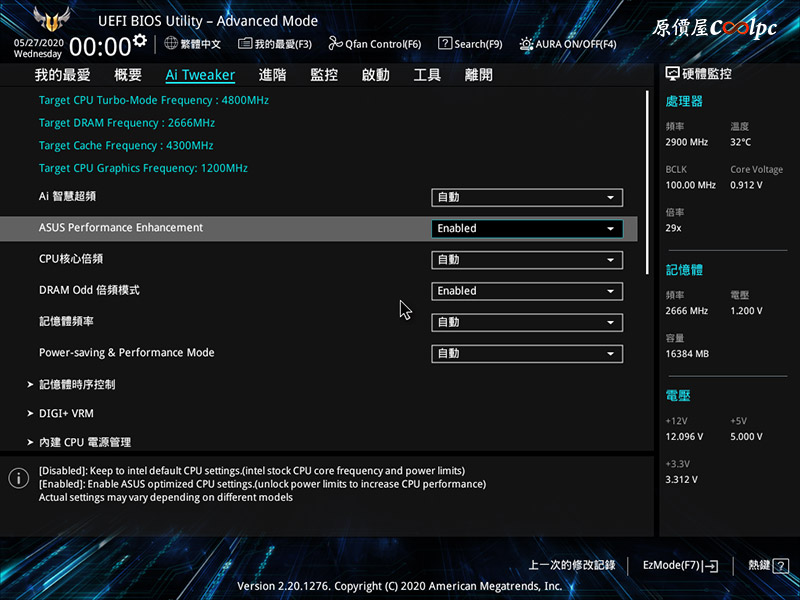The width and height of the screenshot is (800, 600).
Task: Click the 05/27/2020 date display
Action: 39,43
